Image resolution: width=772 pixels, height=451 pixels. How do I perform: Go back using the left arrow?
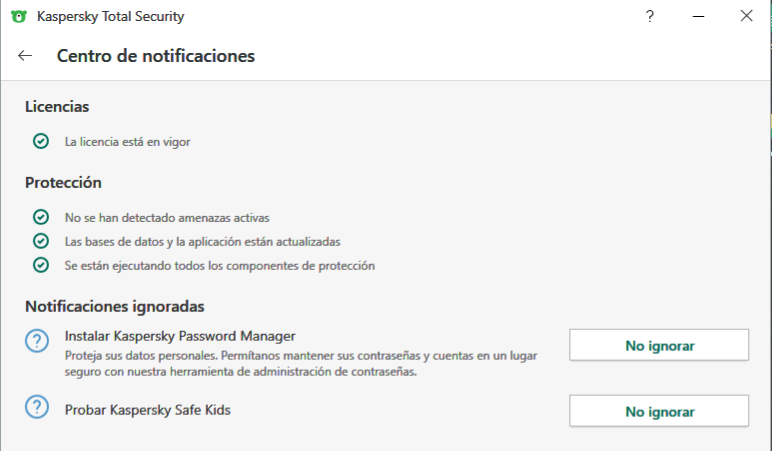coord(25,56)
